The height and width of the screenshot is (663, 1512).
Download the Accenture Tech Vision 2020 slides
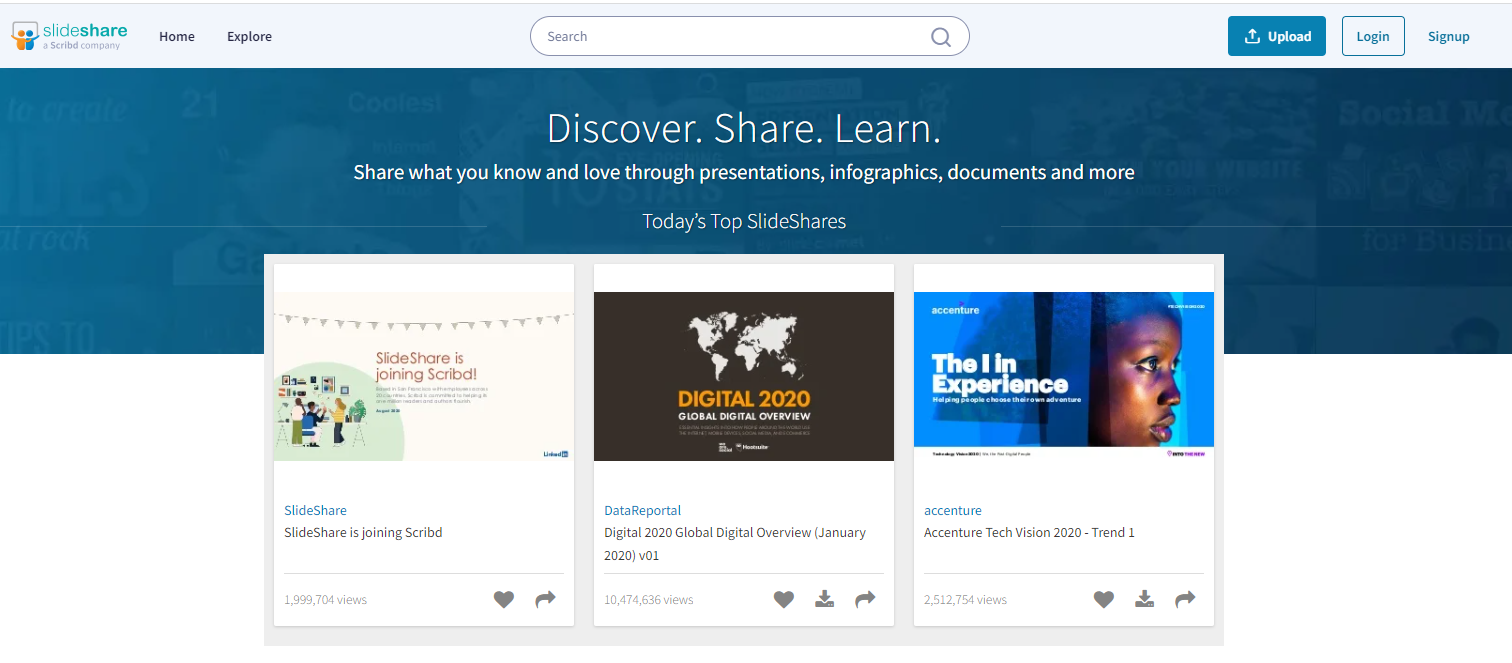click(1145, 600)
